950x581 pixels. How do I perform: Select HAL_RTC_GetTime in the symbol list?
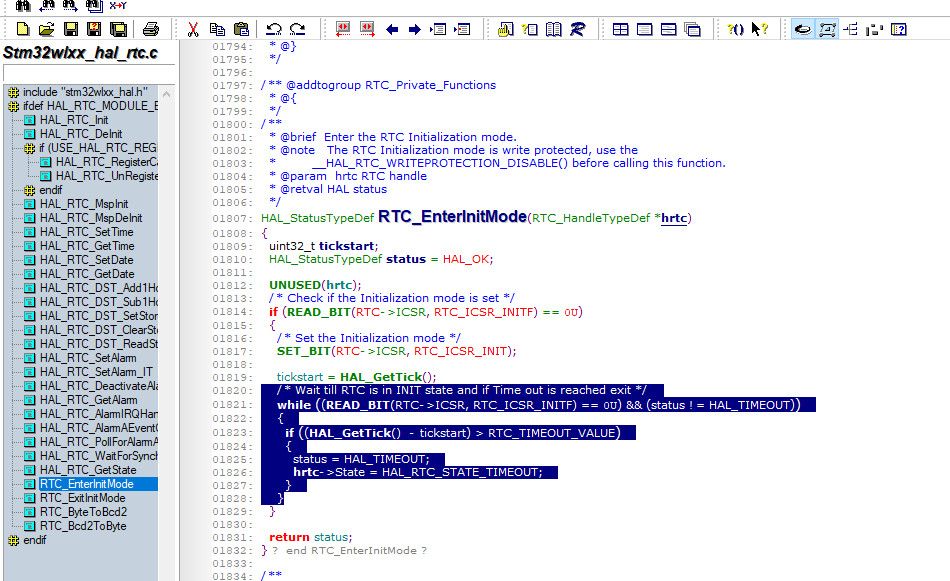pos(87,246)
